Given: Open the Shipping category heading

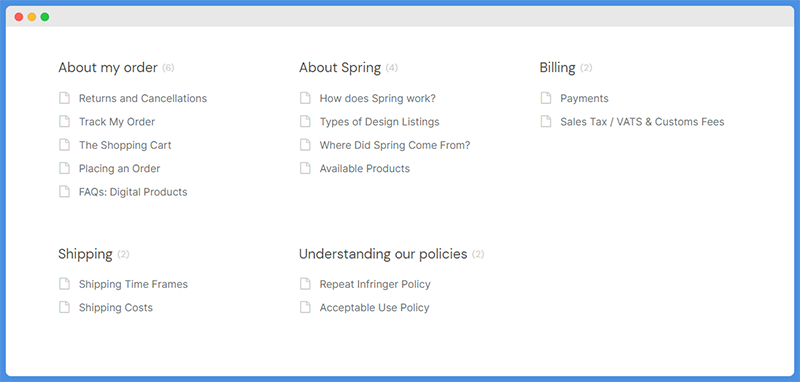Looking at the screenshot, I should 85,254.
